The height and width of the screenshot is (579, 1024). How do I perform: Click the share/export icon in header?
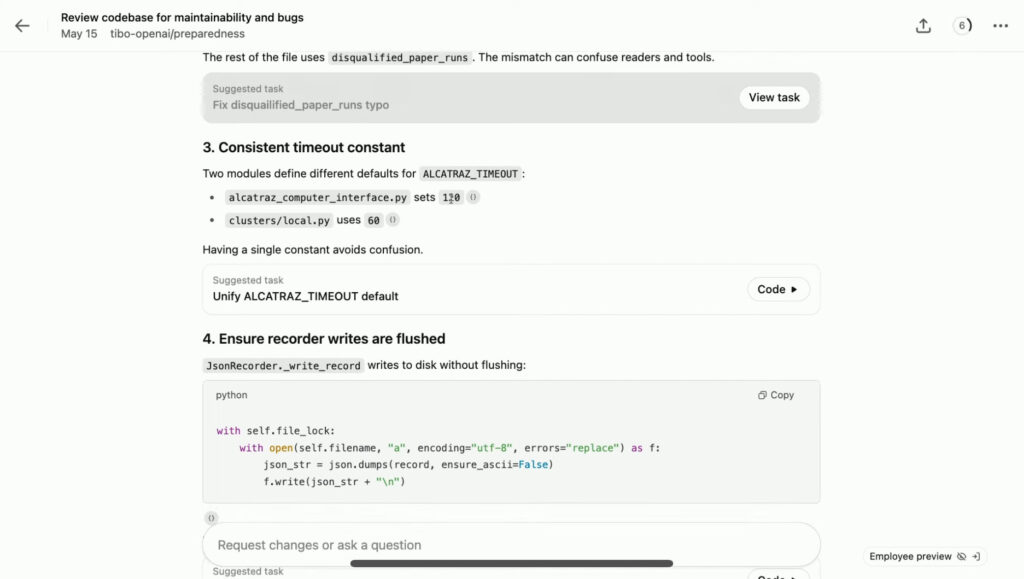[x=923, y=26]
